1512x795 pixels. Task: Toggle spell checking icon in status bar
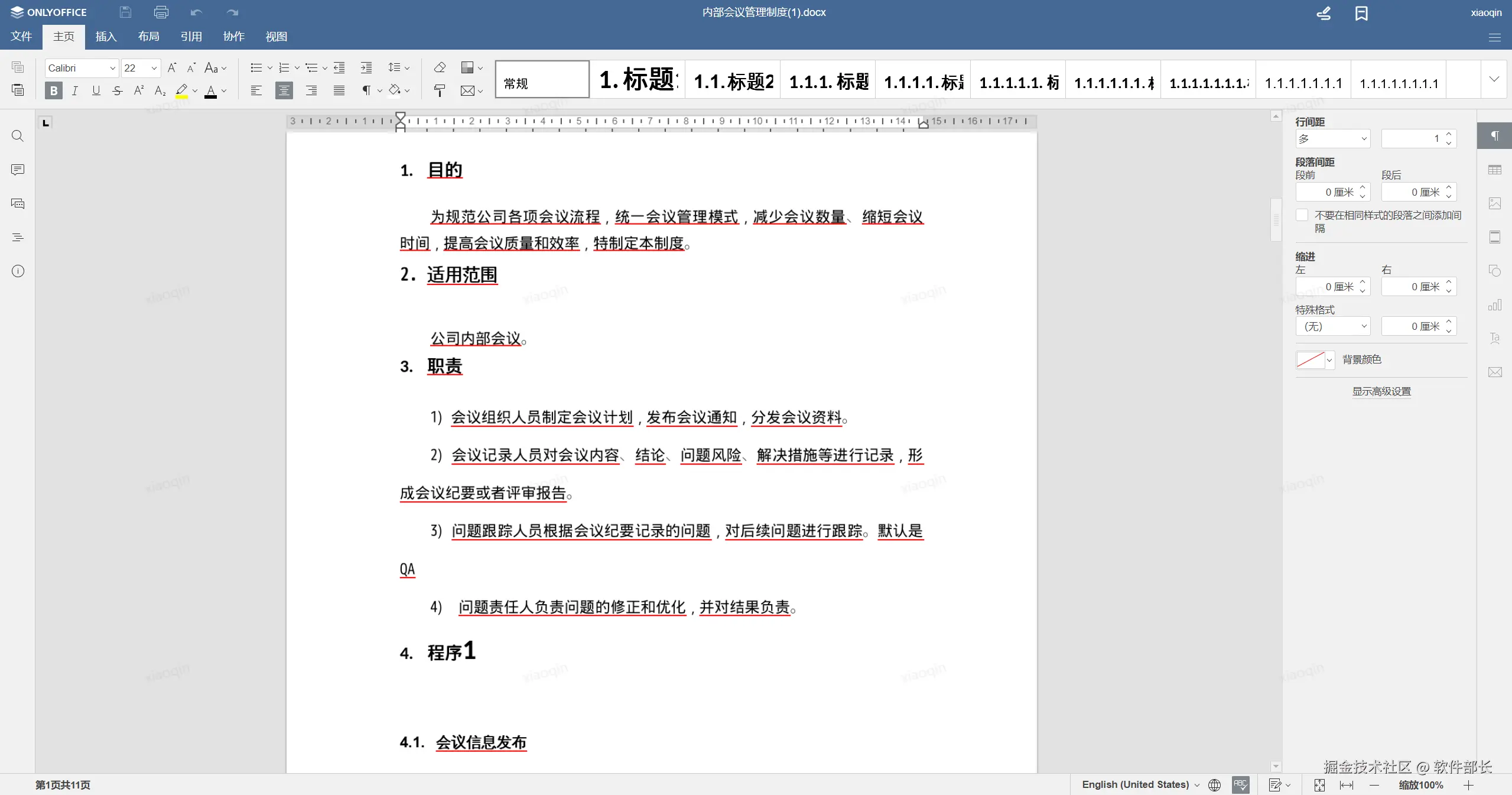pos(1240,784)
